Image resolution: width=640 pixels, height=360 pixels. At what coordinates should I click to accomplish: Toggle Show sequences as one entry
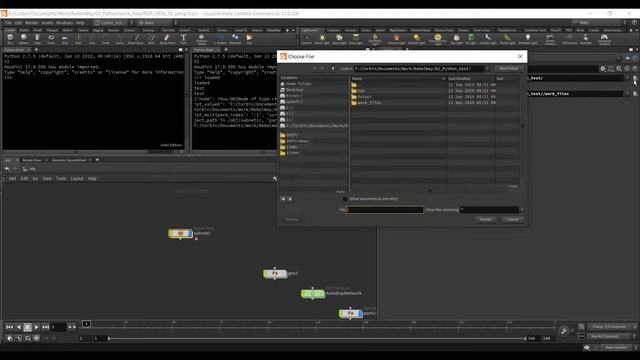[345, 199]
